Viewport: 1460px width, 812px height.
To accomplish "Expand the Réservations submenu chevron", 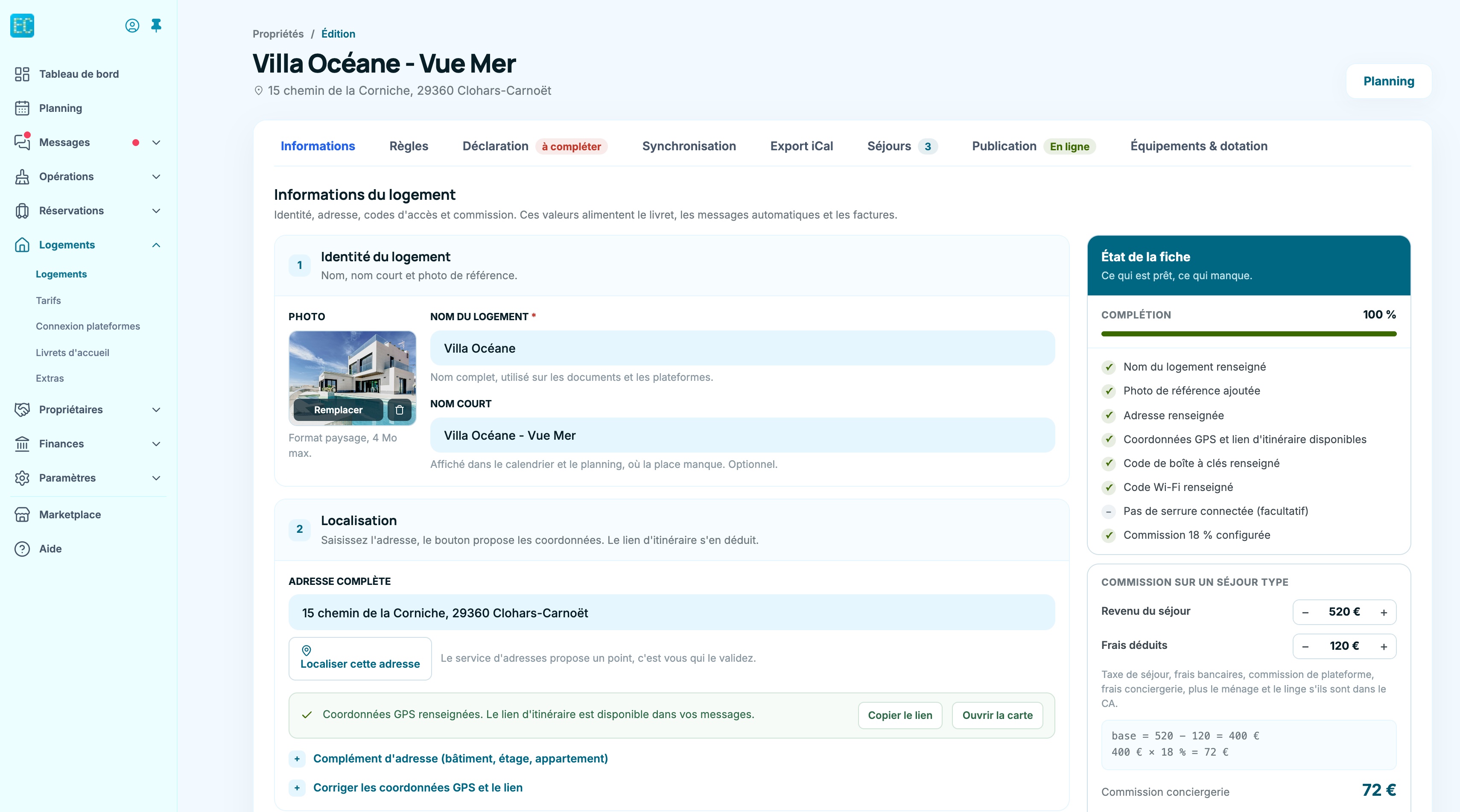I will point(156,211).
